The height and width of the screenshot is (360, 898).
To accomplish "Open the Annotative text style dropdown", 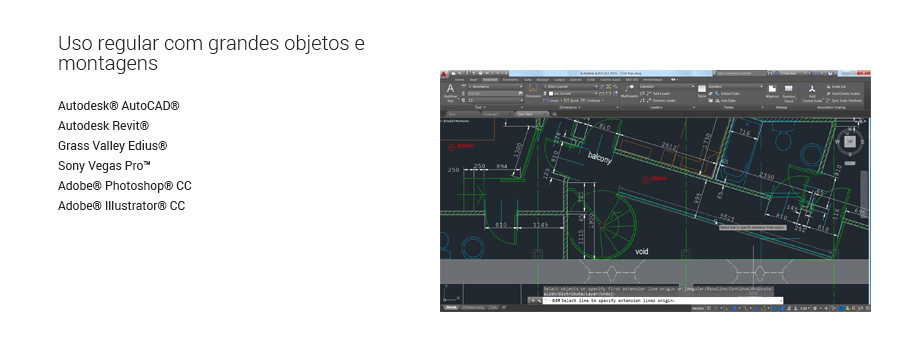I will (x=495, y=86).
